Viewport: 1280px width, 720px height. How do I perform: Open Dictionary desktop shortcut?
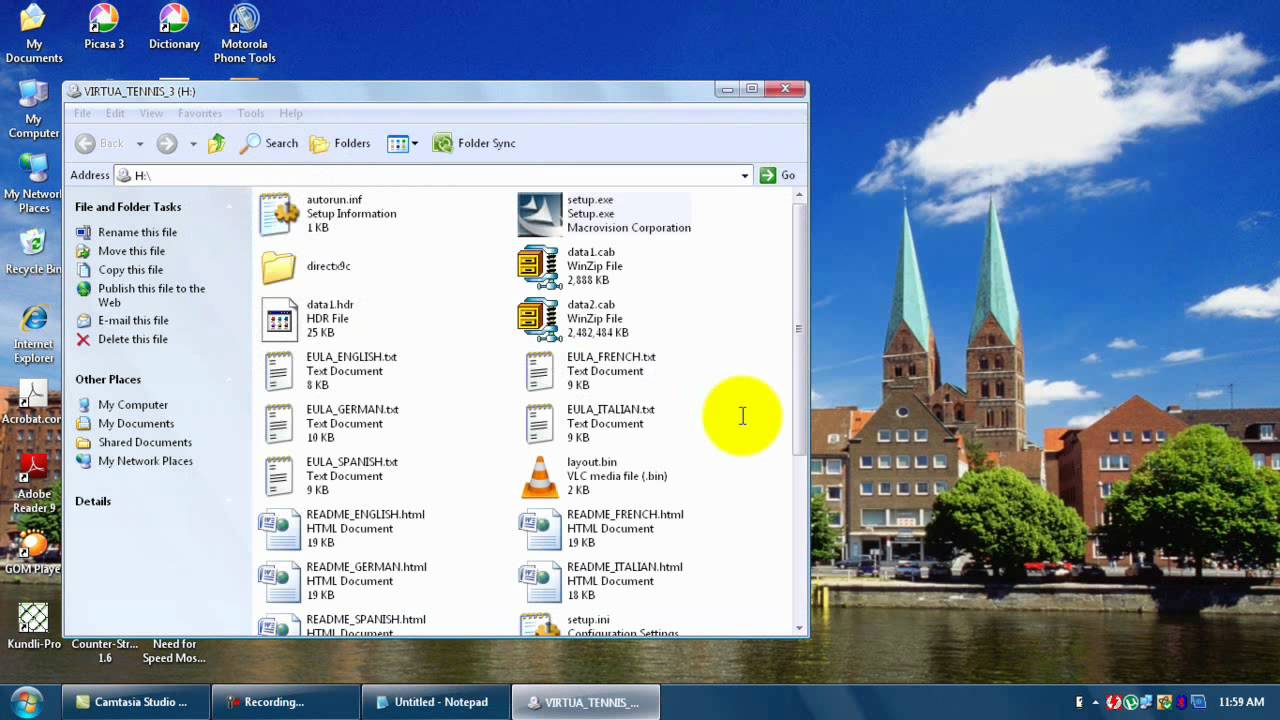pos(174,28)
